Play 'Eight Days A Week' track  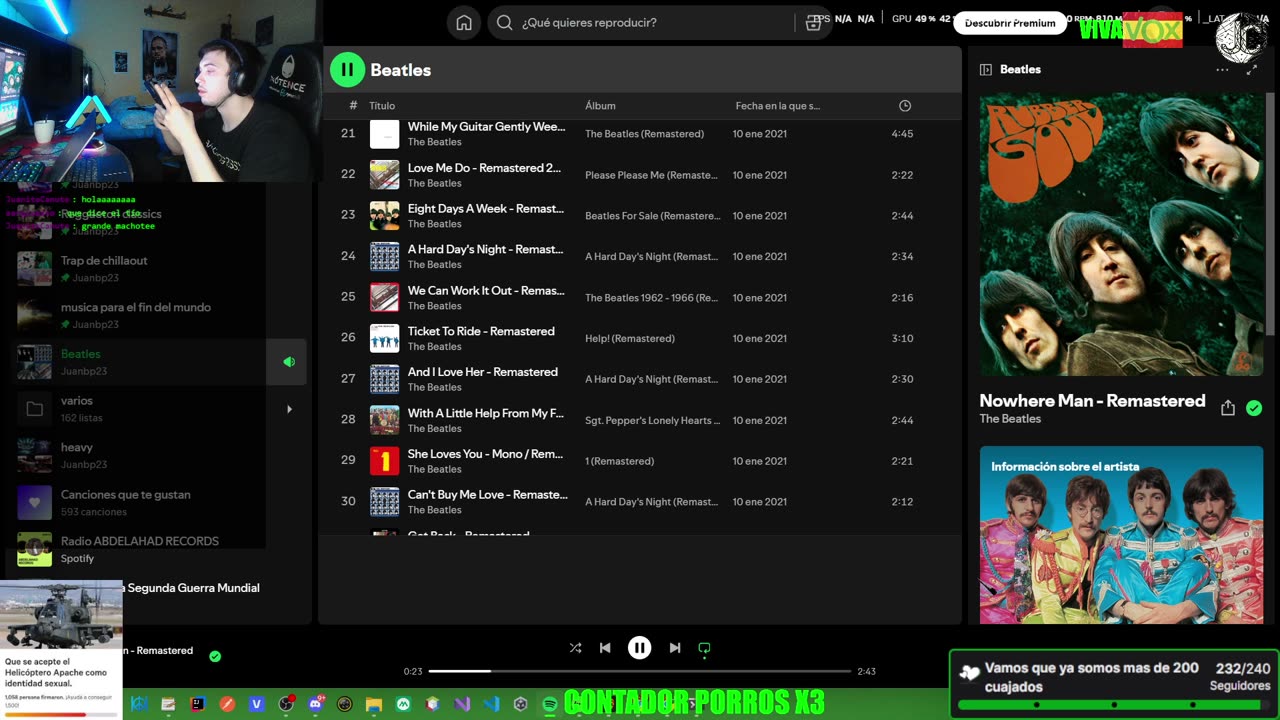point(486,209)
